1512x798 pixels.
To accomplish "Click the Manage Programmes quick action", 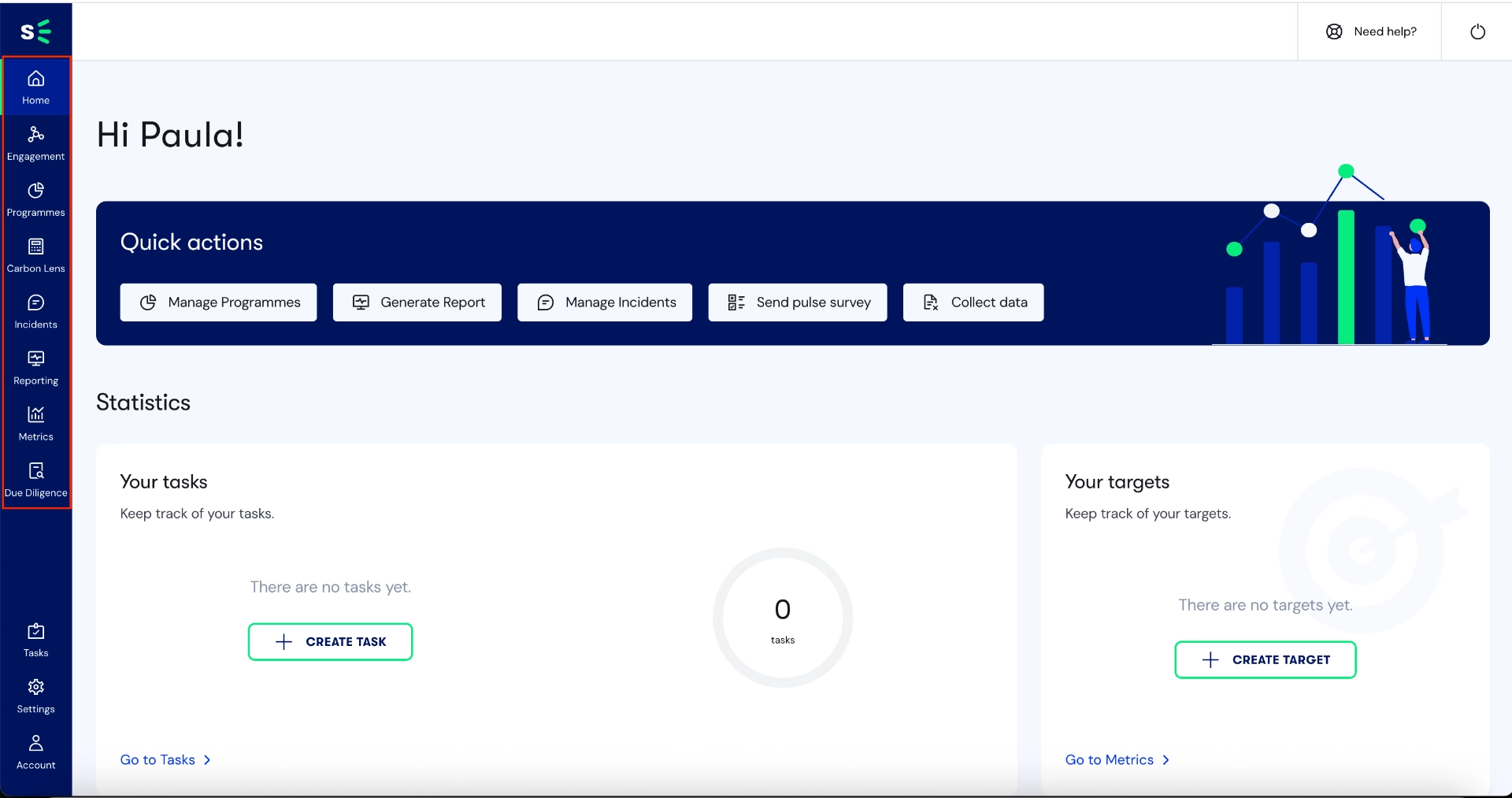I will (218, 302).
